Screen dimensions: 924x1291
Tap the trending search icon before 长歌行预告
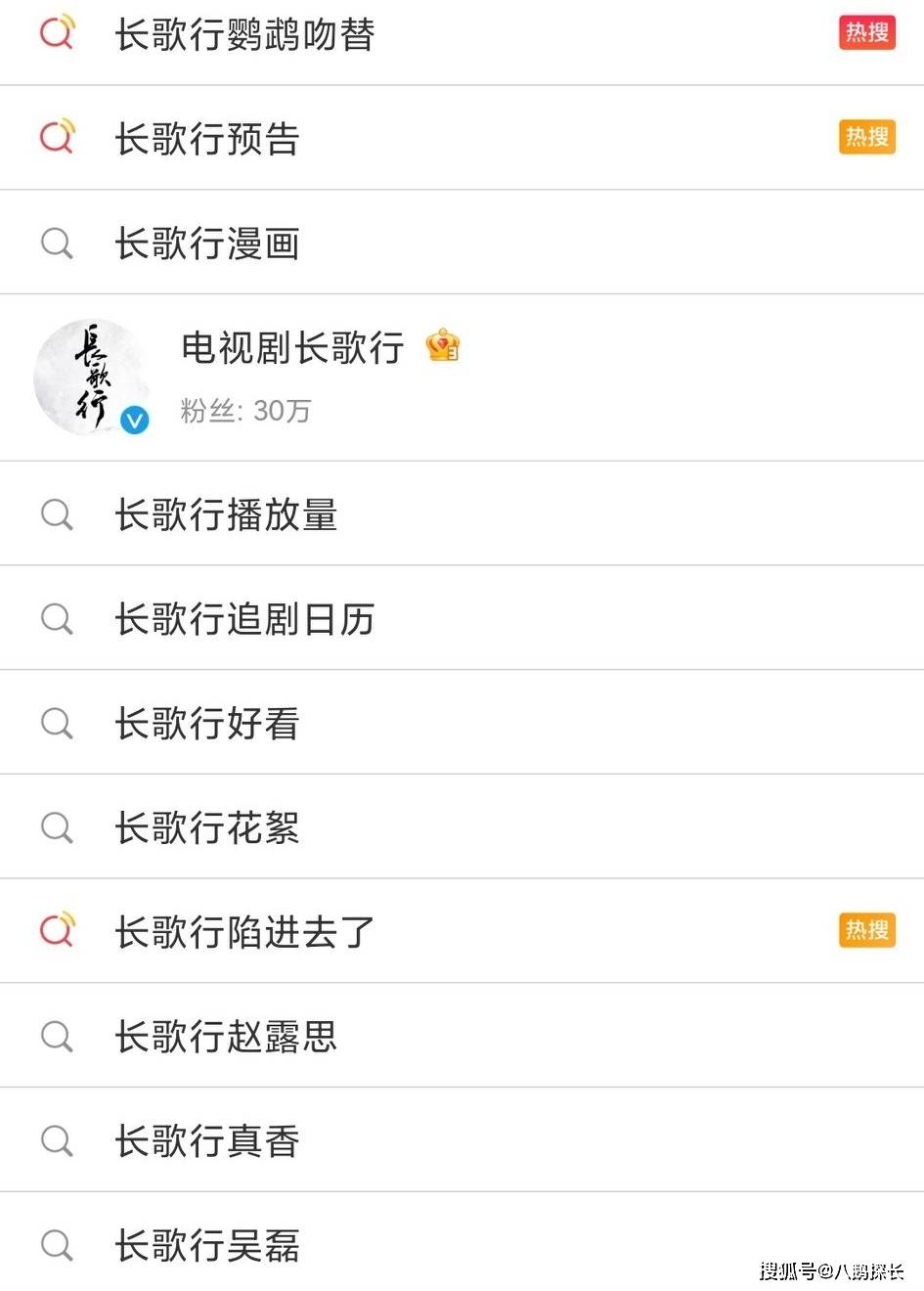58,136
